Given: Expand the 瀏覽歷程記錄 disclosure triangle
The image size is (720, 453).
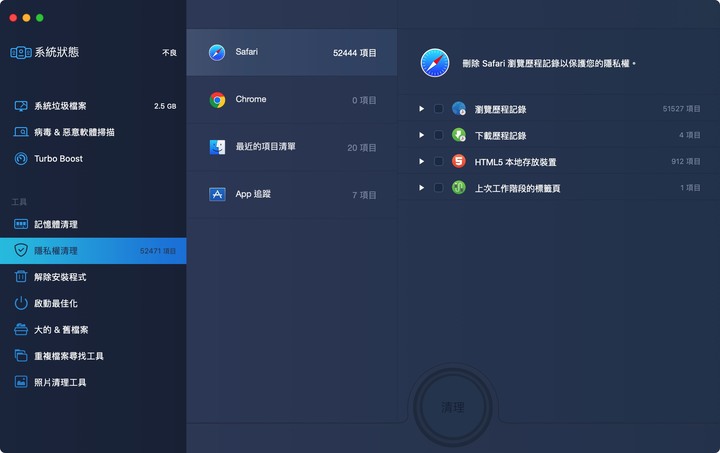Looking at the screenshot, I should click(x=421, y=109).
